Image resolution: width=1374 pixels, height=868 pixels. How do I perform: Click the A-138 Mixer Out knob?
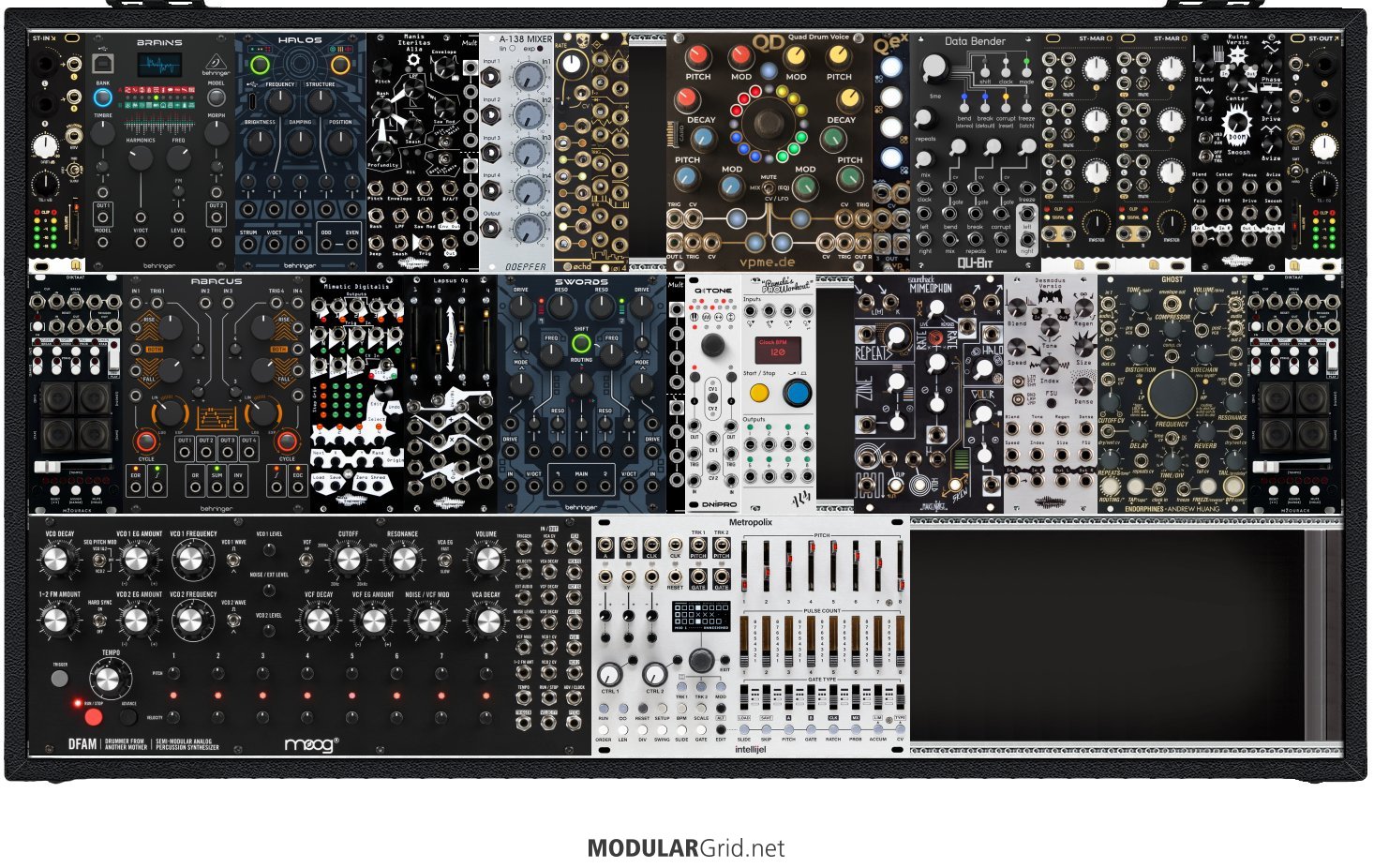coord(530,230)
